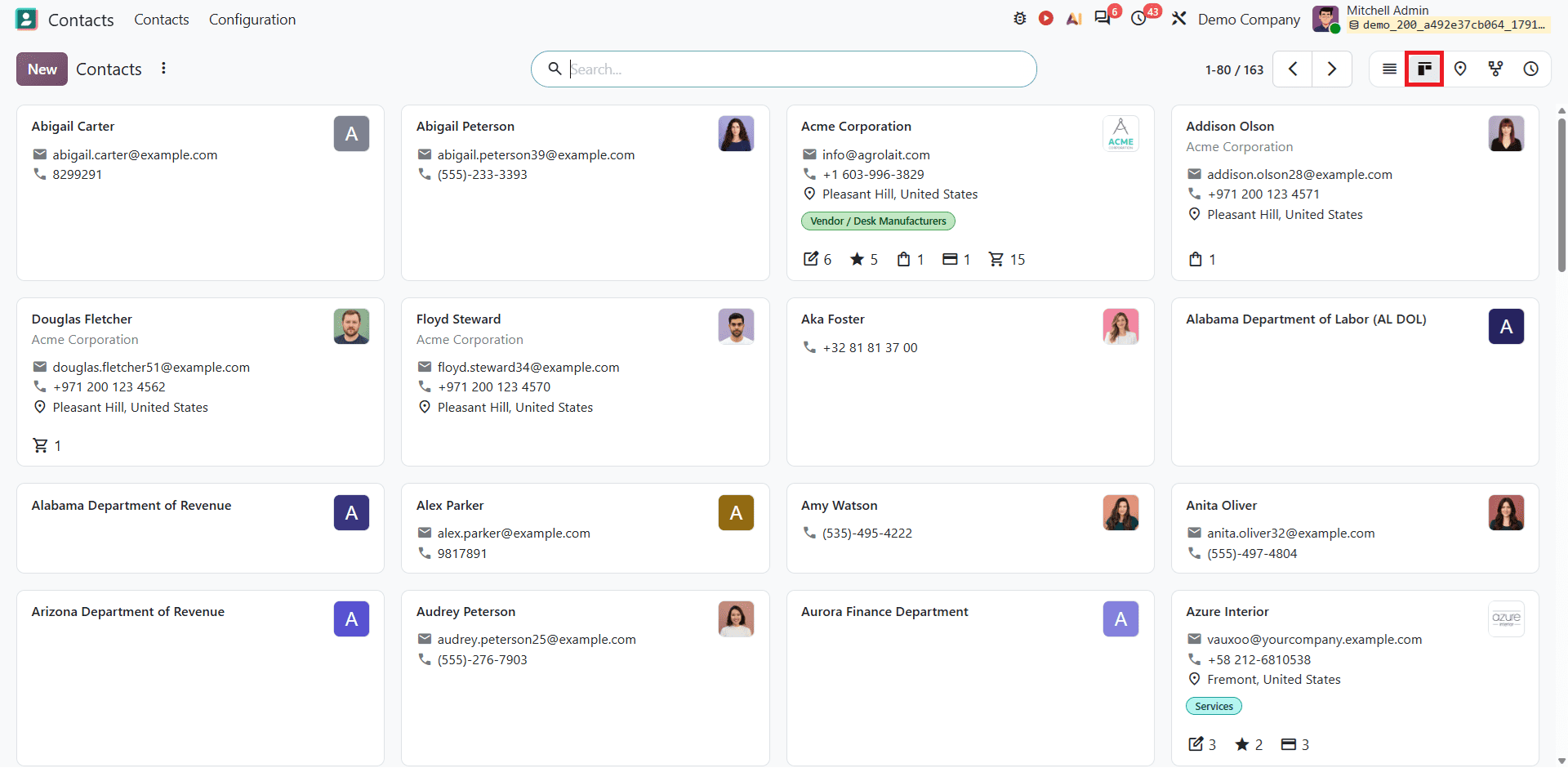This screenshot has height=768, width=1568.
Task: Click Fremont, United States address
Action: (x=1273, y=679)
